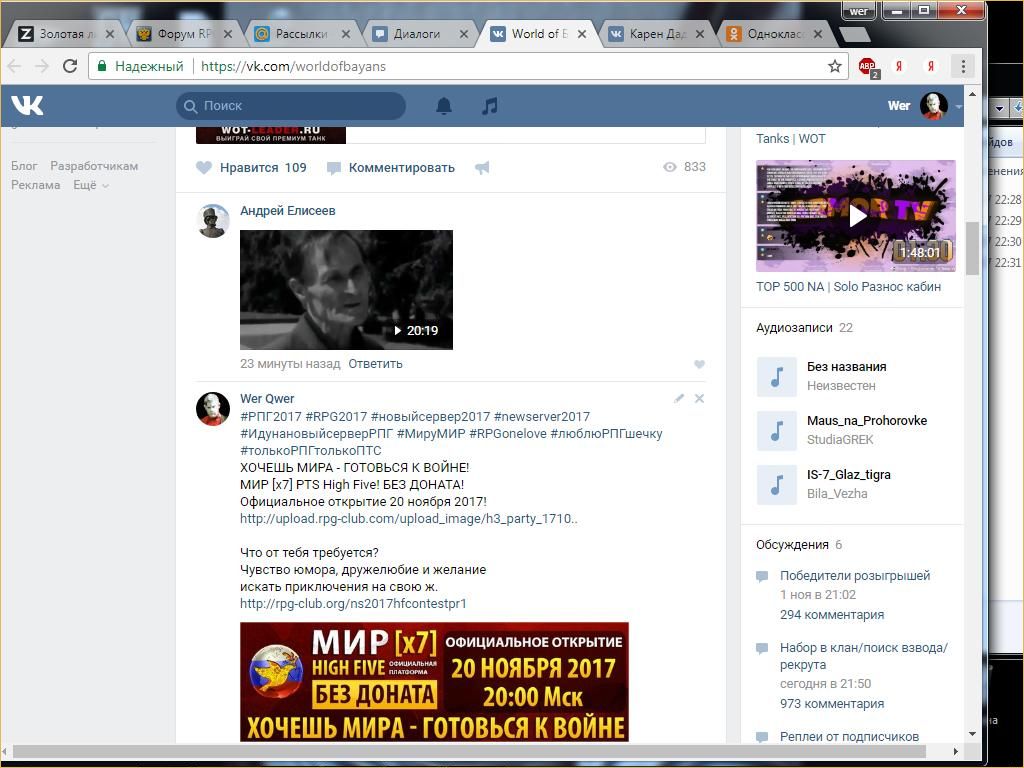This screenshot has height=768, width=1024.
Task: Click the share megaphone icon
Action: coord(482,168)
